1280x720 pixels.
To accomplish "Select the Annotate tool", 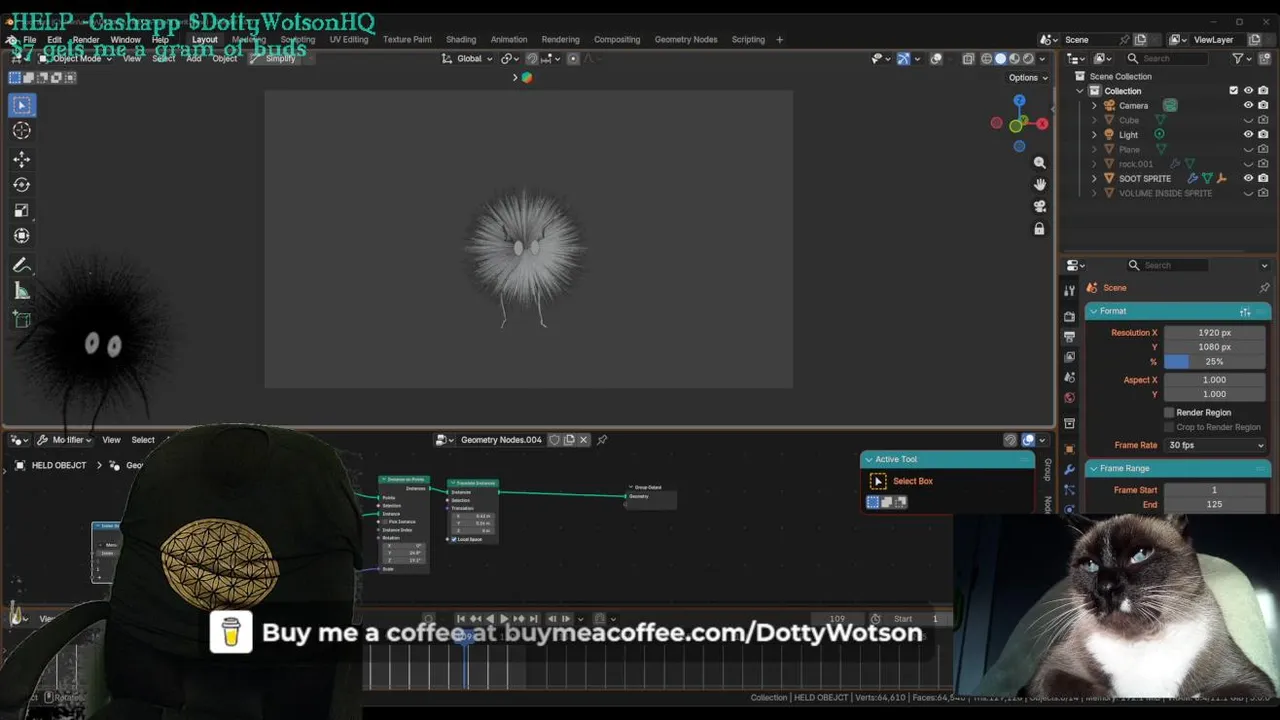I will pos(22,265).
